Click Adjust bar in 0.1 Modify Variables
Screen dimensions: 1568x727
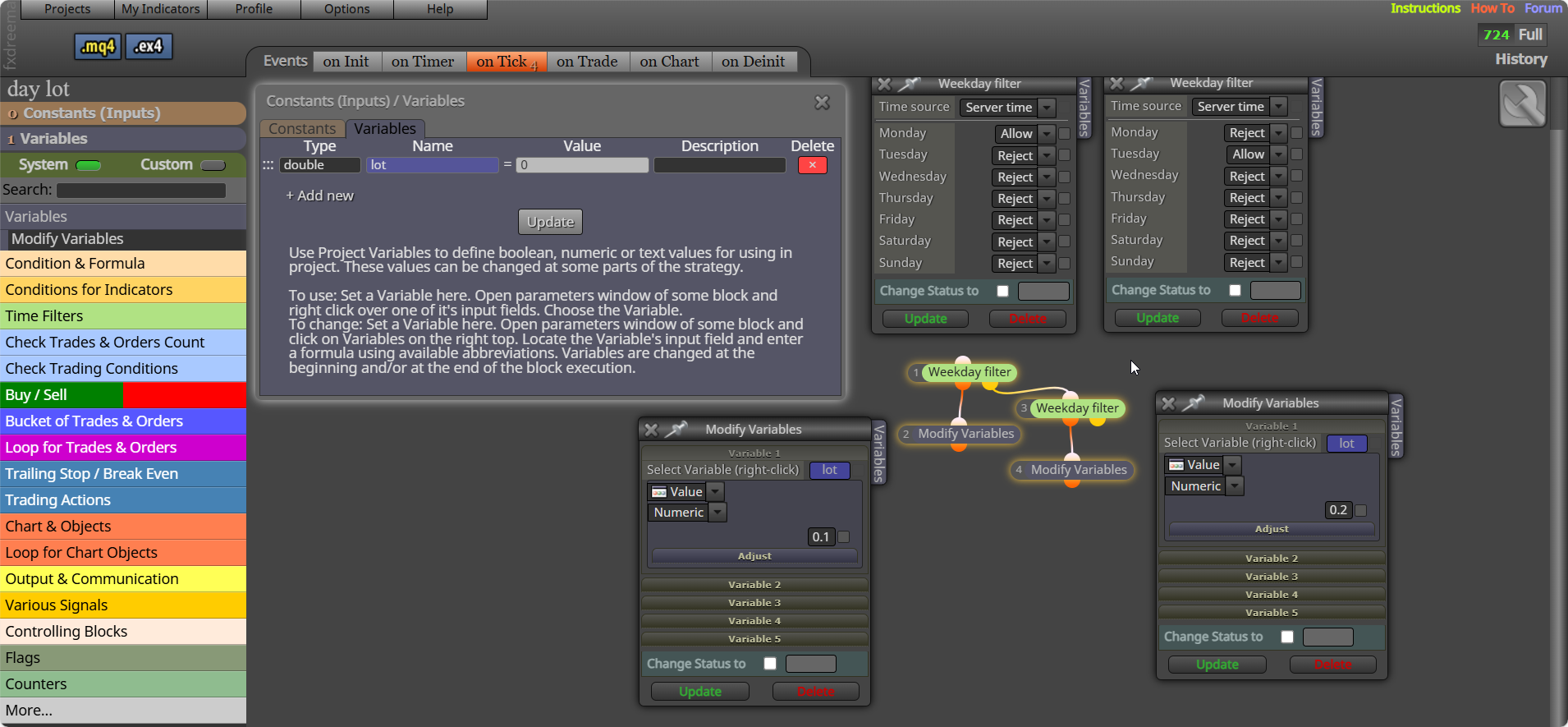coord(754,557)
